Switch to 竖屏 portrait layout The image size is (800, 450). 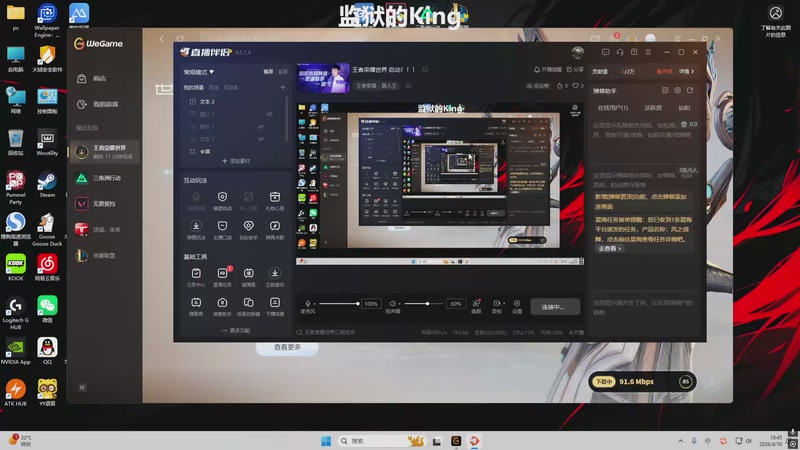pyautogui.click(x=283, y=72)
